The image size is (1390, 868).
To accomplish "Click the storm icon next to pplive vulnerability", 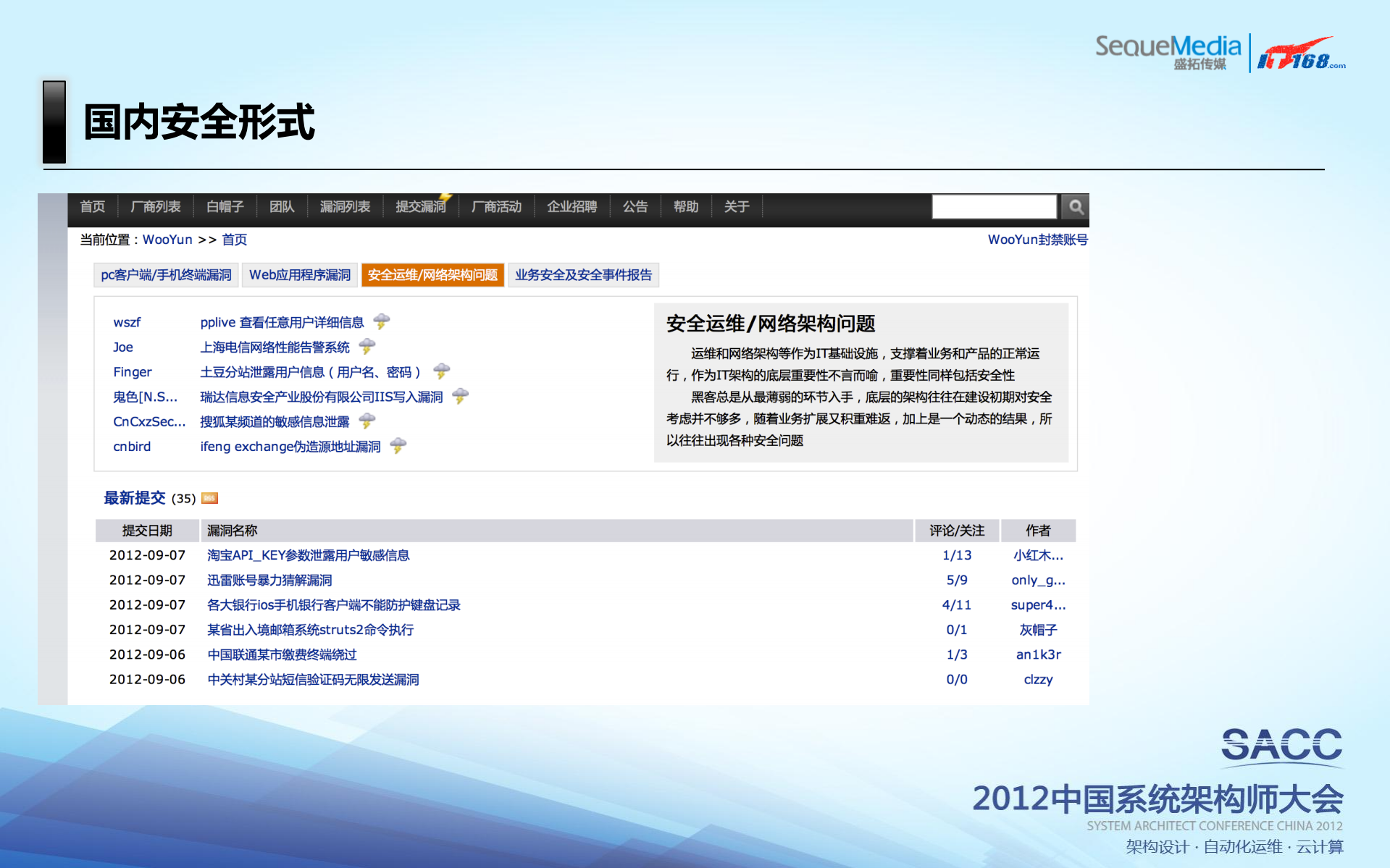I will (382, 321).
